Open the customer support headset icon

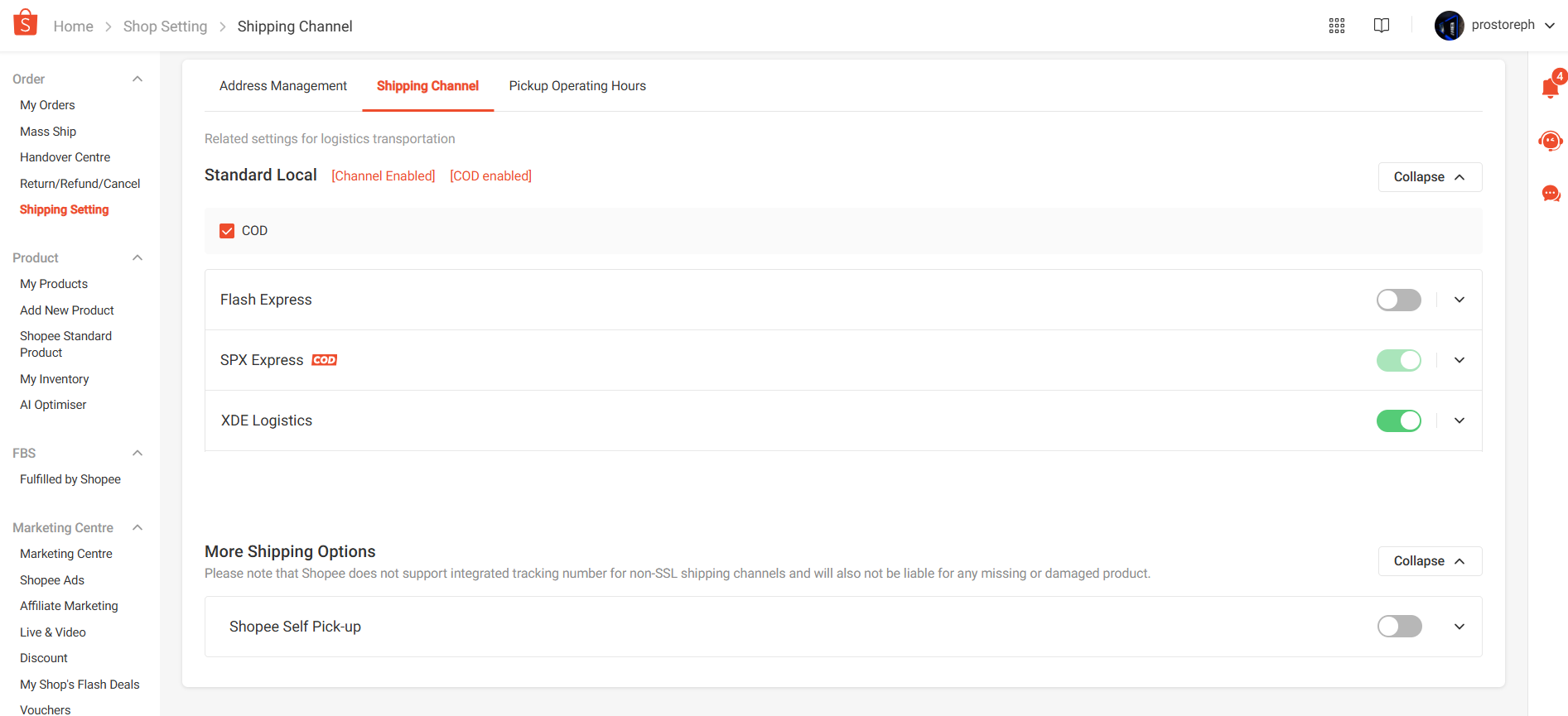click(x=1551, y=141)
